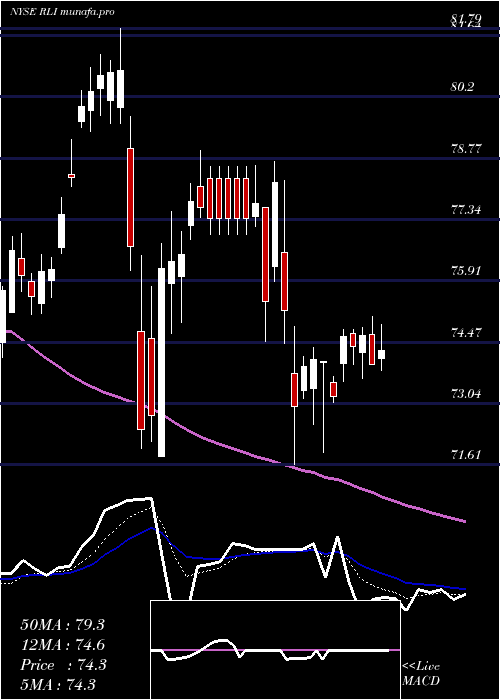Click the 74.47 price axis label

pyautogui.click(x=466, y=332)
